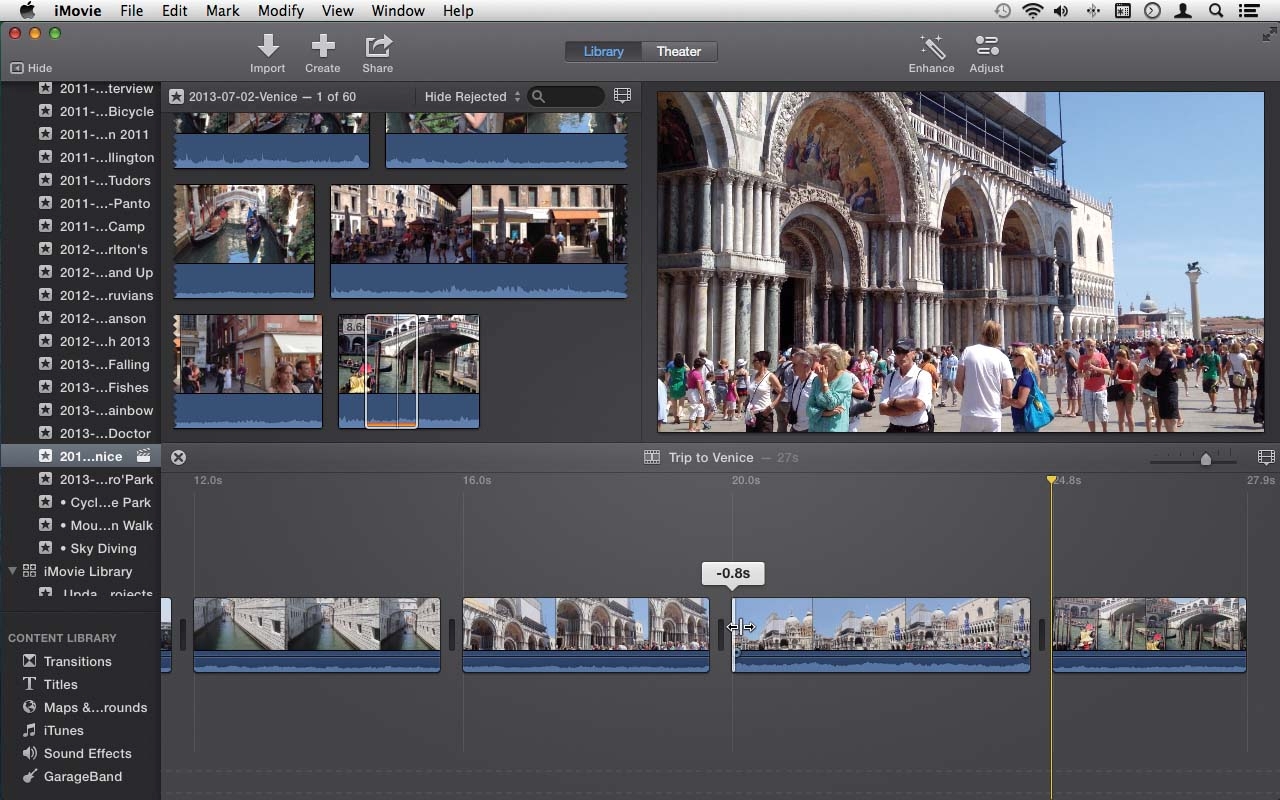The image size is (1280, 800).
Task: Click the timeline filmstrip appearance icon
Action: pyautogui.click(x=1266, y=457)
